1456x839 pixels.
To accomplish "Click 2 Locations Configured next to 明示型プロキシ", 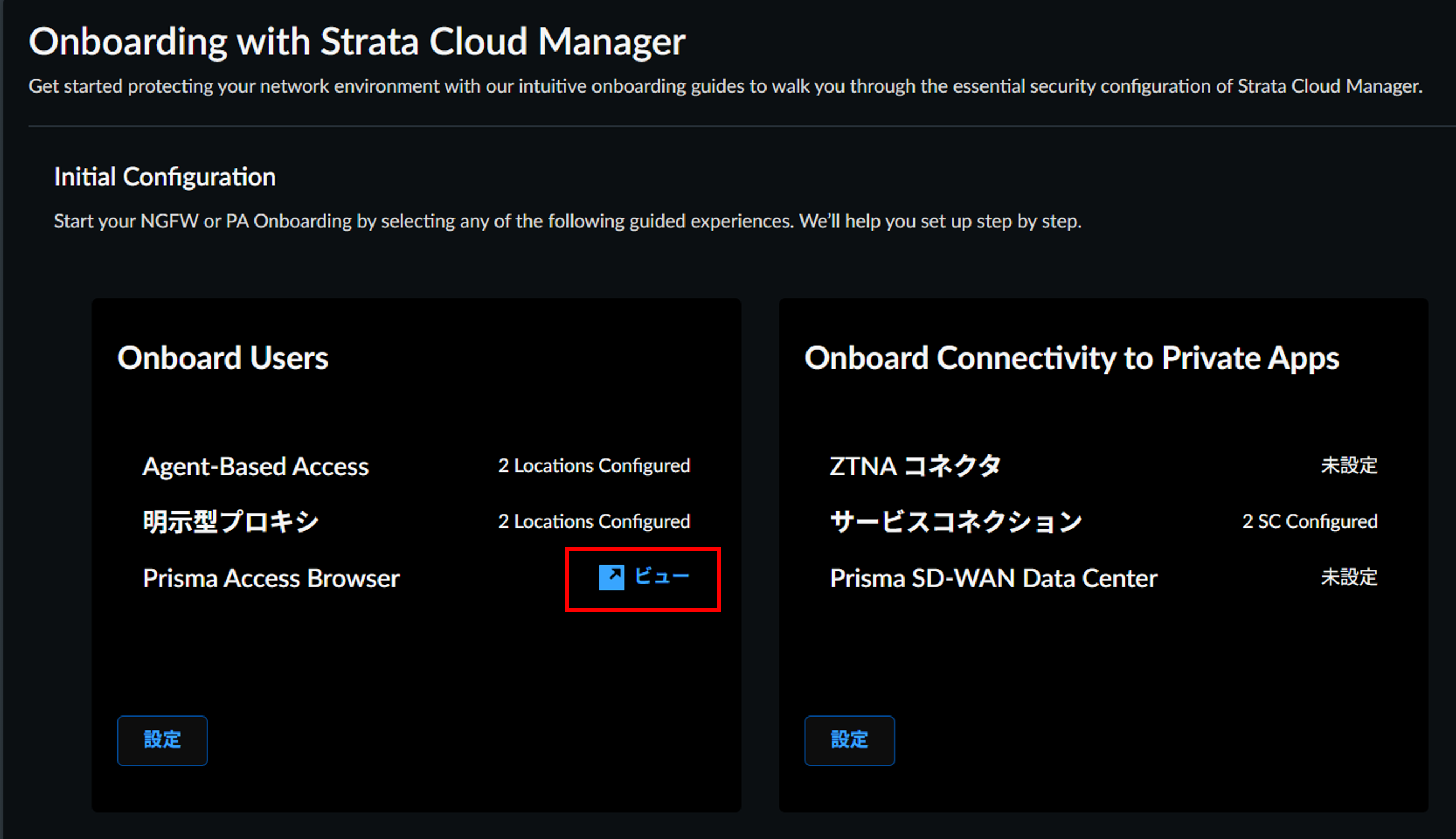I will point(594,521).
